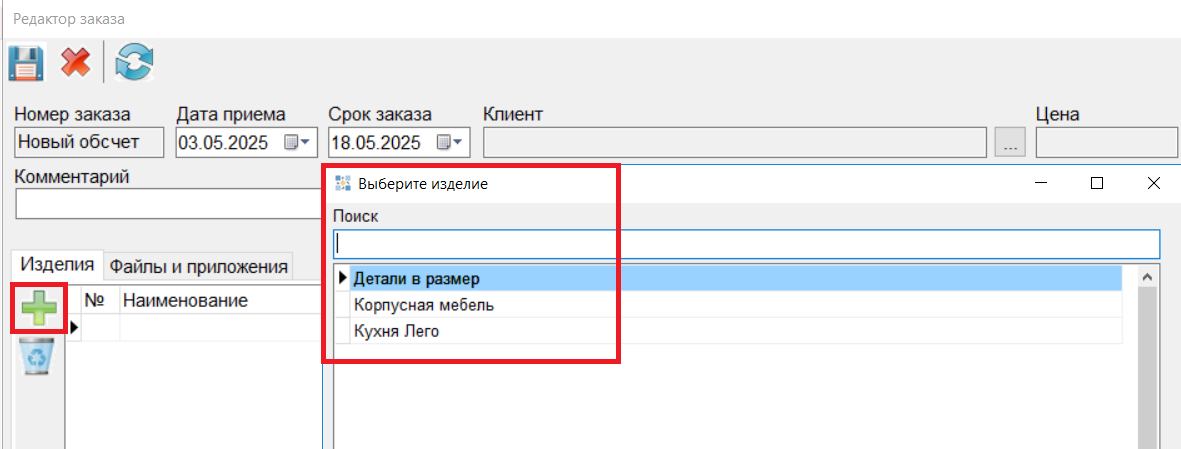This screenshot has width=1181, height=449.
Task: Click the refresh arrows icon
Action: (134, 63)
